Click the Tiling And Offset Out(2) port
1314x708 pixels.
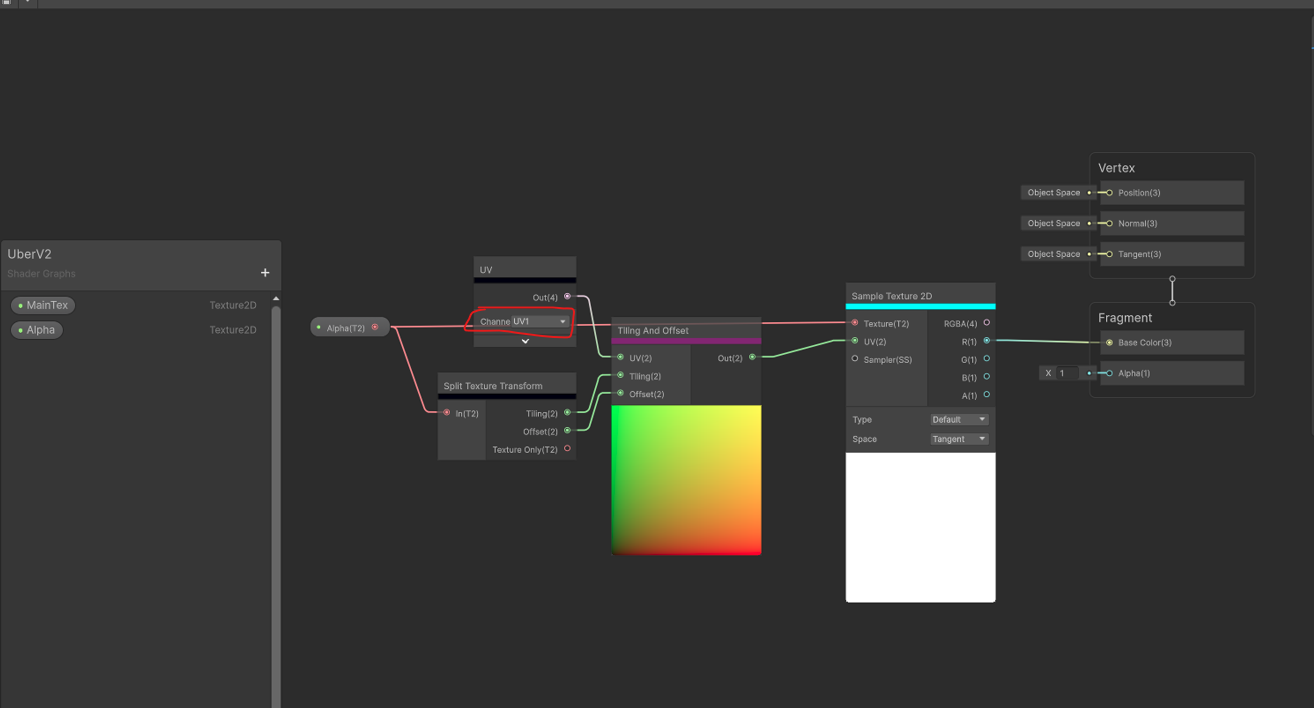(x=752, y=357)
